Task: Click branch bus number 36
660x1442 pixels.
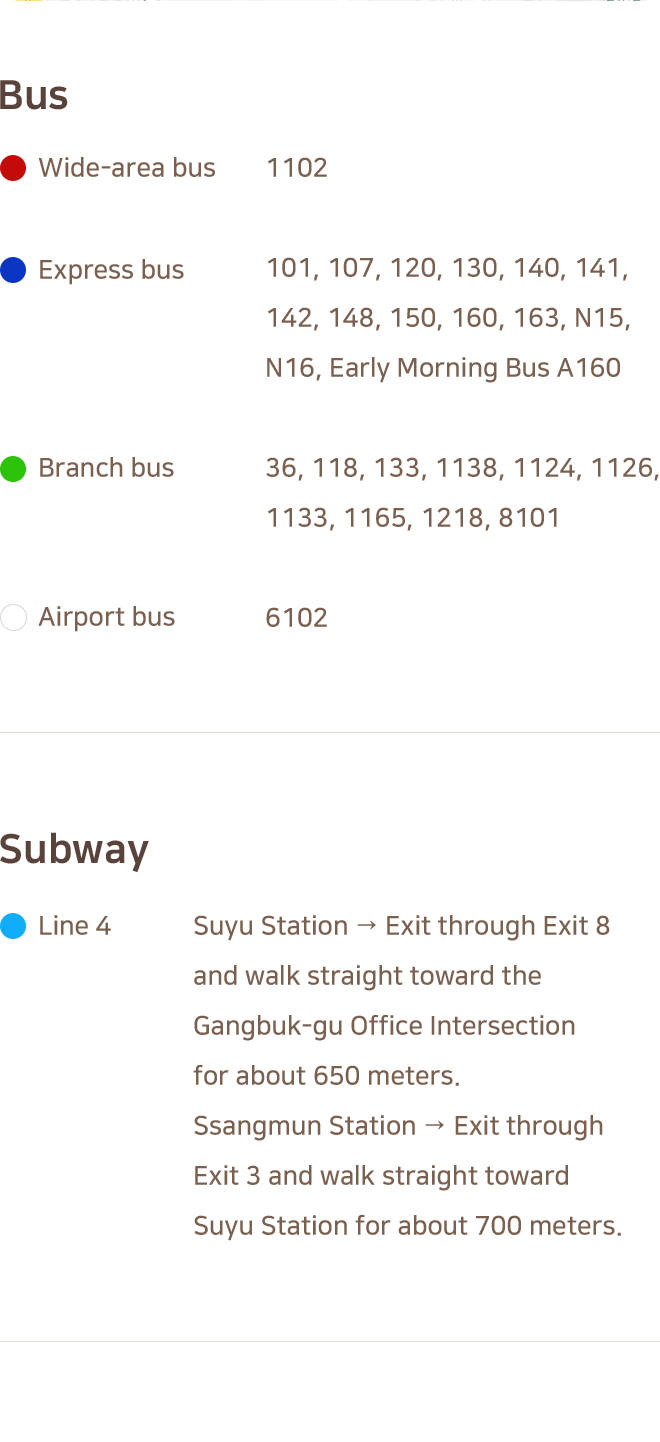Action: [282, 468]
